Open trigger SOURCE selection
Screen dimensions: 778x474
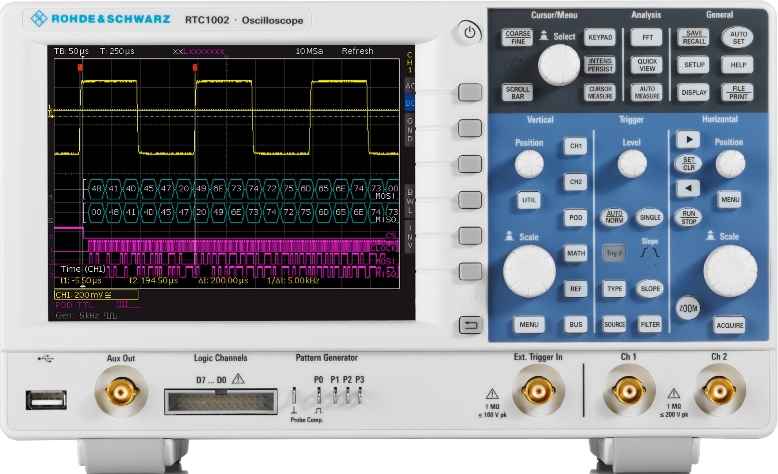pos(613,324)
